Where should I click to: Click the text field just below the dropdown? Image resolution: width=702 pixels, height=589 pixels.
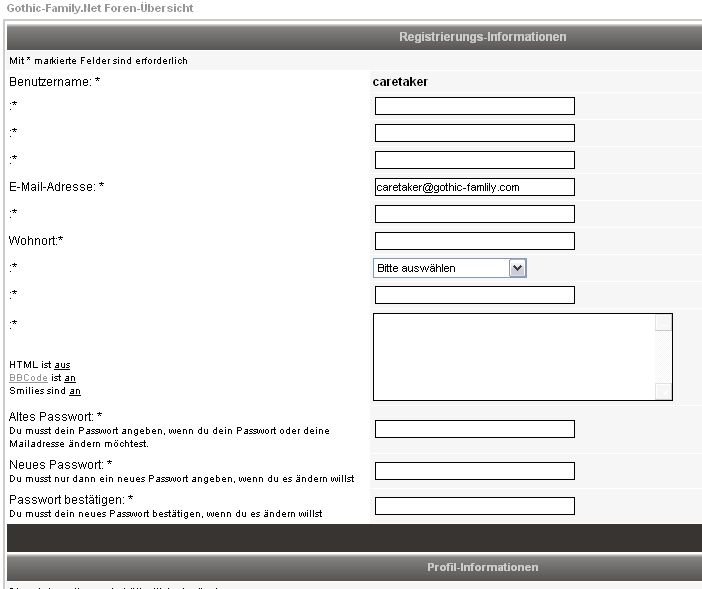[x=474, y=295]
